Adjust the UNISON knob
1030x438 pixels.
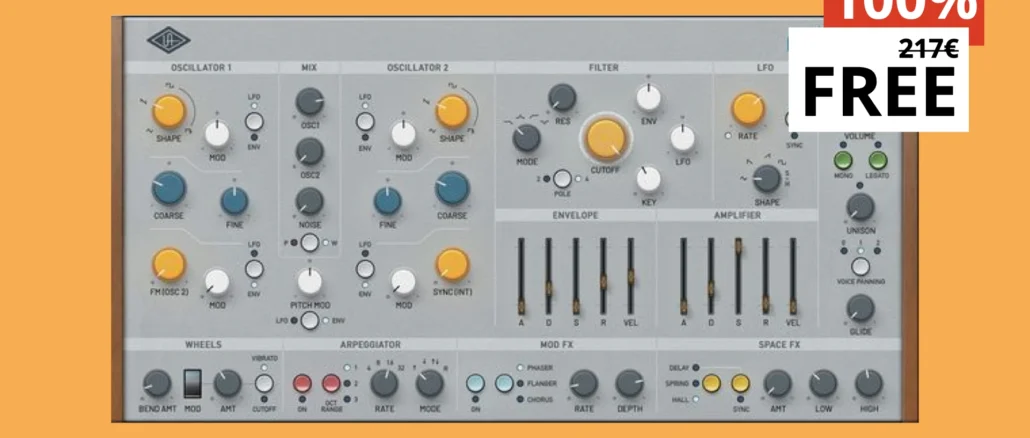point(861,207)
